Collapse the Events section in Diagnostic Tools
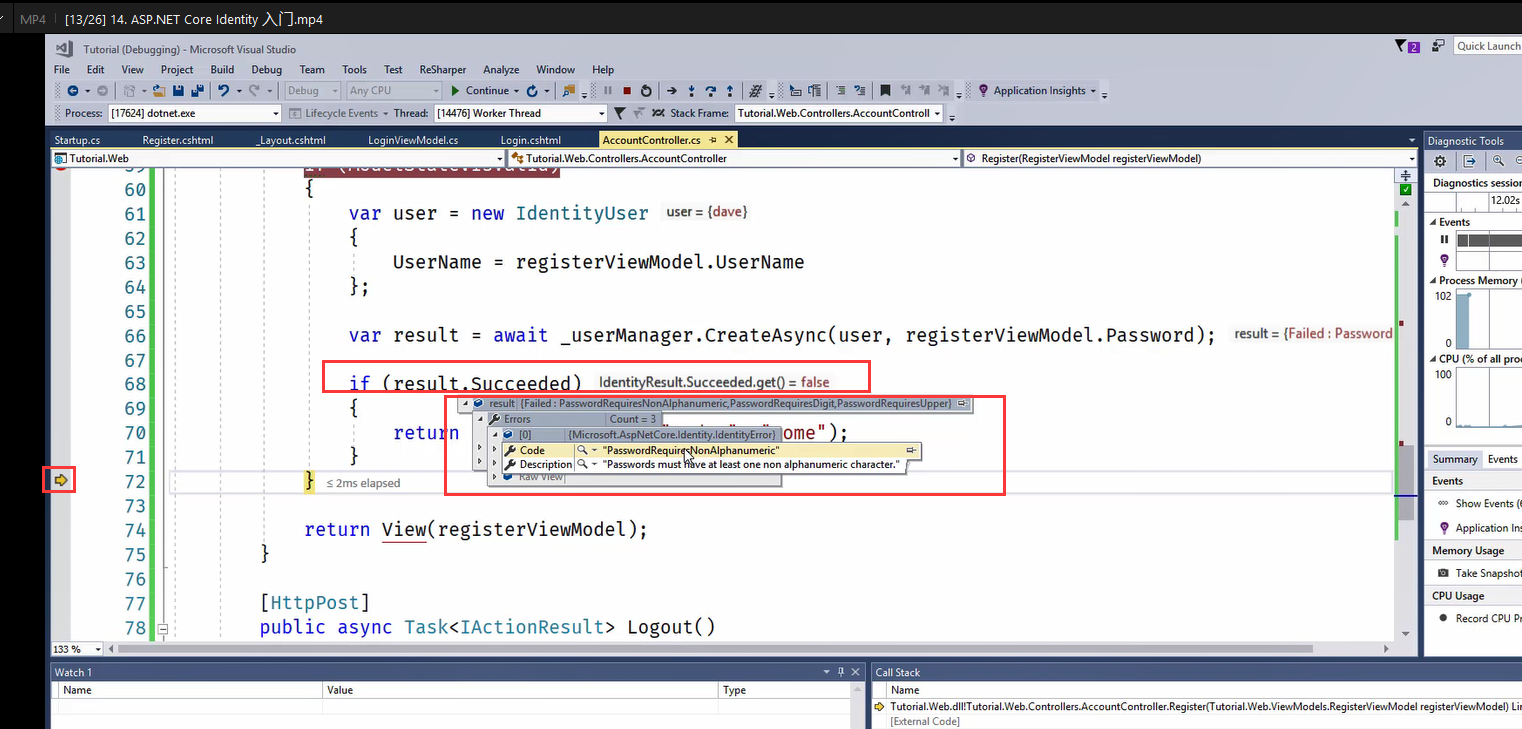Viewport: 1522px width, 729px height. click(x=1433, y=222)
